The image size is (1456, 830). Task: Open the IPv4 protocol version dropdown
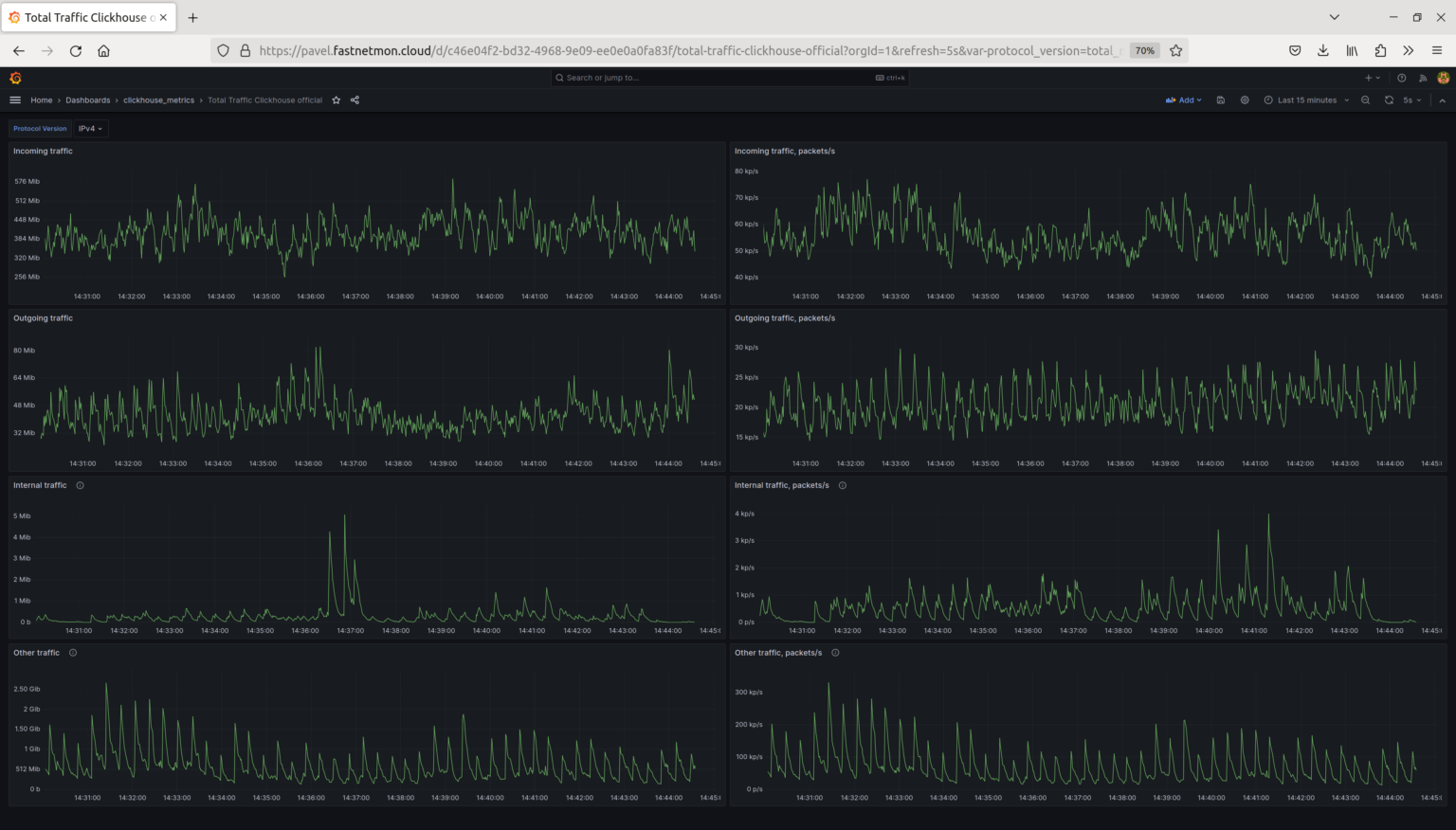(x=90, y=128)
